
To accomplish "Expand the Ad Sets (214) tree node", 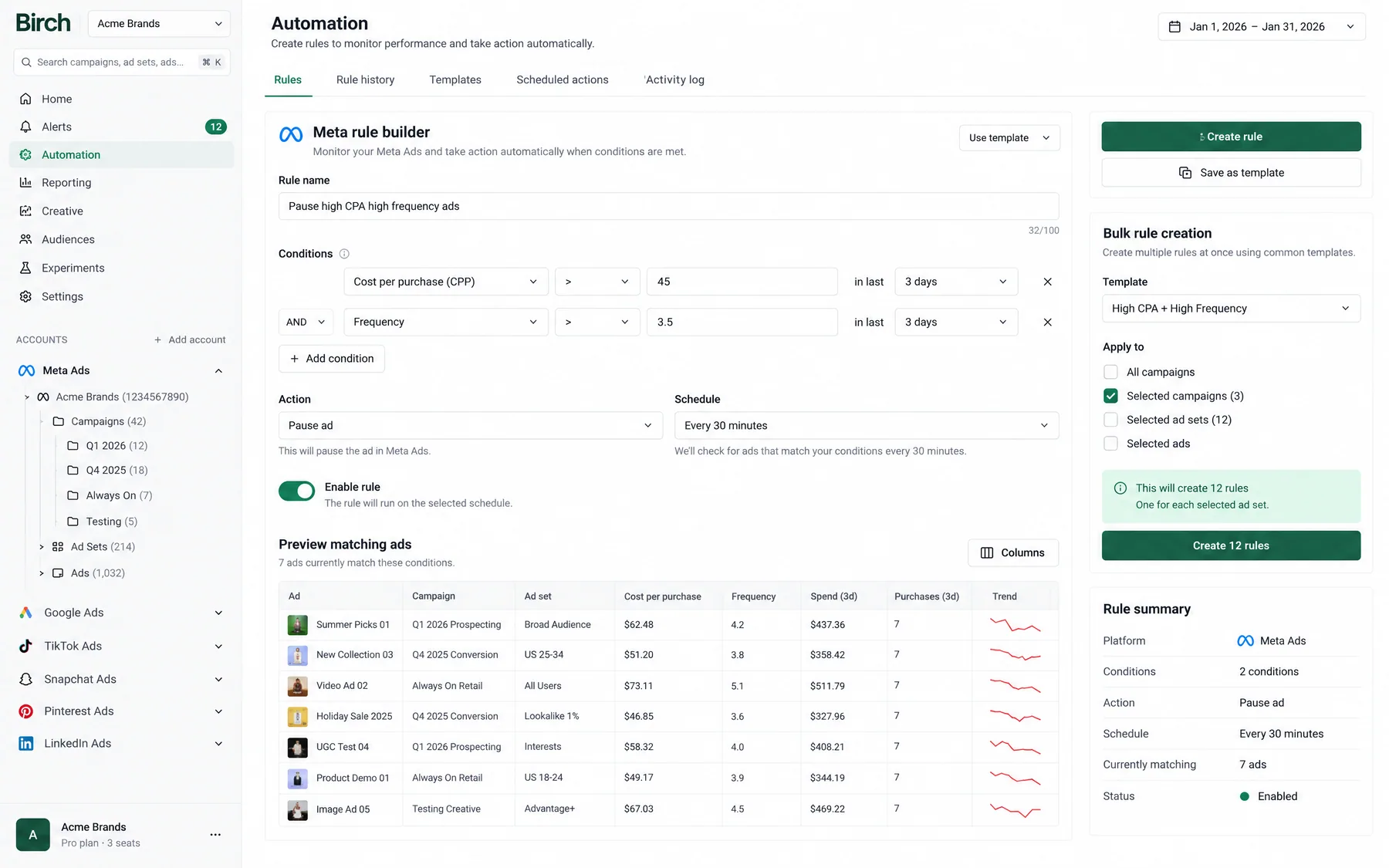I will (42, 547).
